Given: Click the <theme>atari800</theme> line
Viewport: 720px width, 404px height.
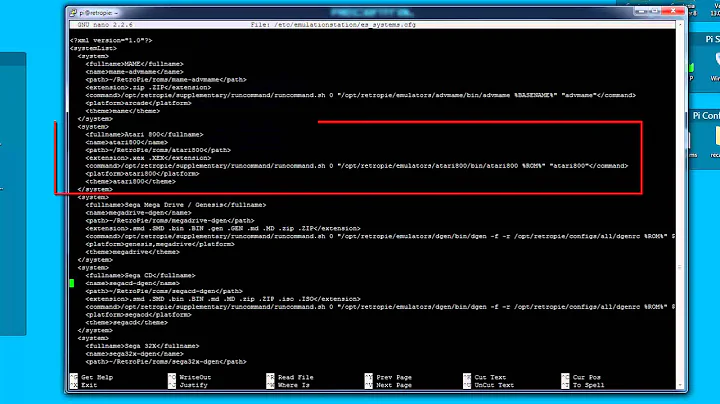Looking at the screenshot, I should pyautogui.click(x=130, y=181).
